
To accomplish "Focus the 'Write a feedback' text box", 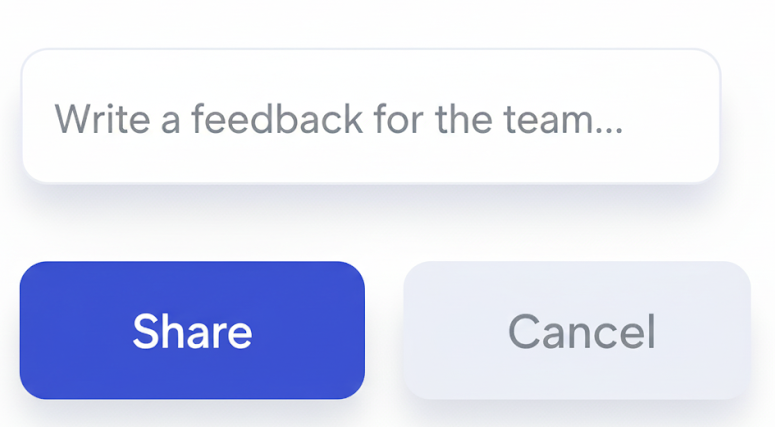I will point(370,117).
